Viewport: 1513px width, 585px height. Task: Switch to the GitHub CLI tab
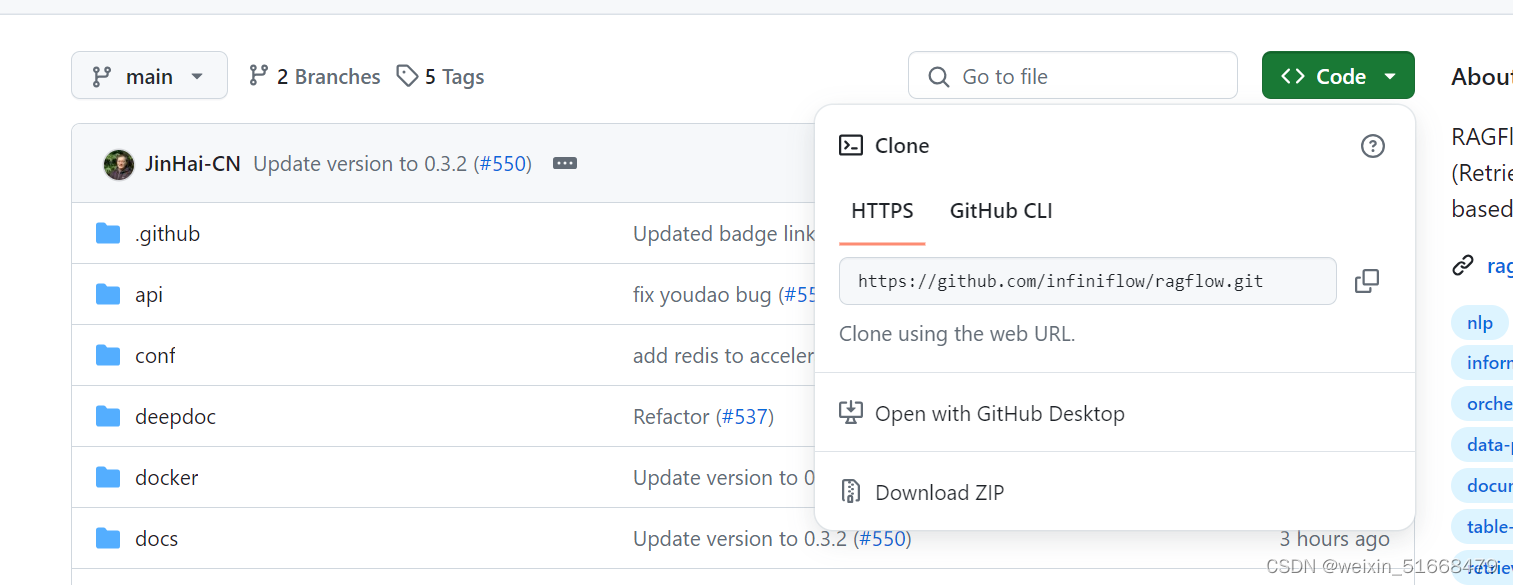point(1001,211)
